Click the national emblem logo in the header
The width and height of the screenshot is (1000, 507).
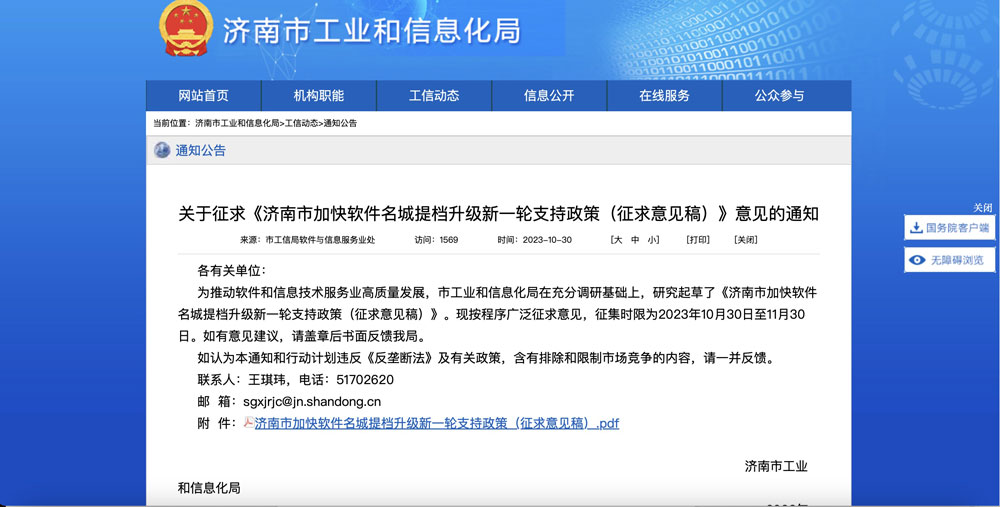tap(186, 28)
